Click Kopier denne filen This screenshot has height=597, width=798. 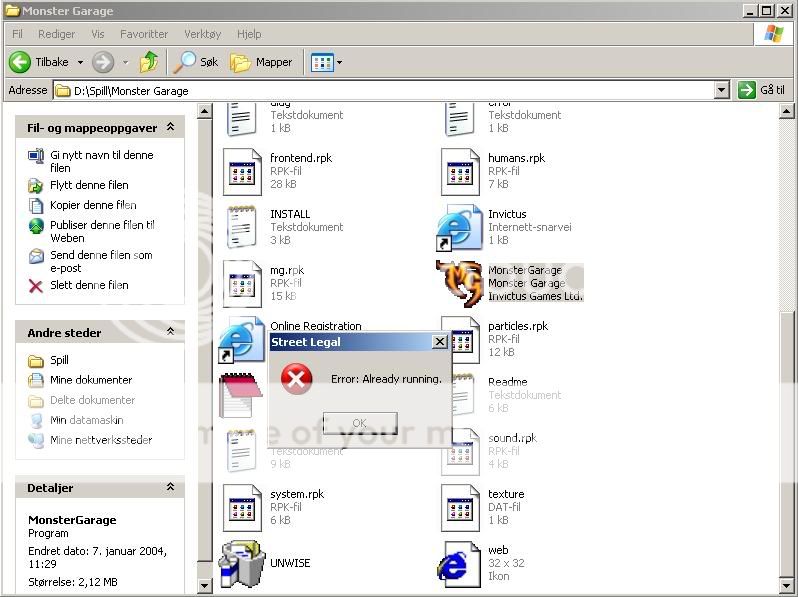(x=93, y=205)
